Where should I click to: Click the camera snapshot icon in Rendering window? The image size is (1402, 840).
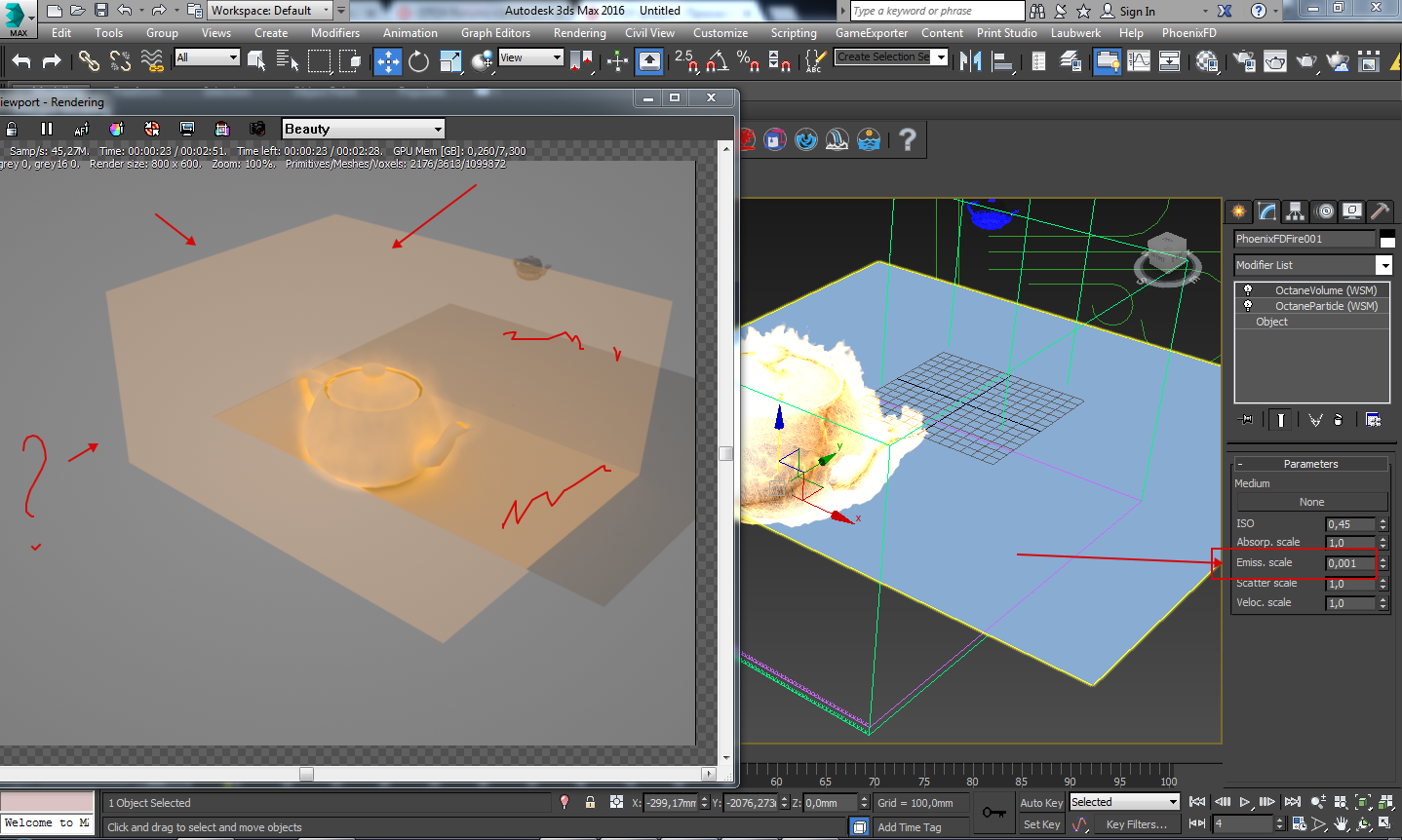tap(257, 129)
